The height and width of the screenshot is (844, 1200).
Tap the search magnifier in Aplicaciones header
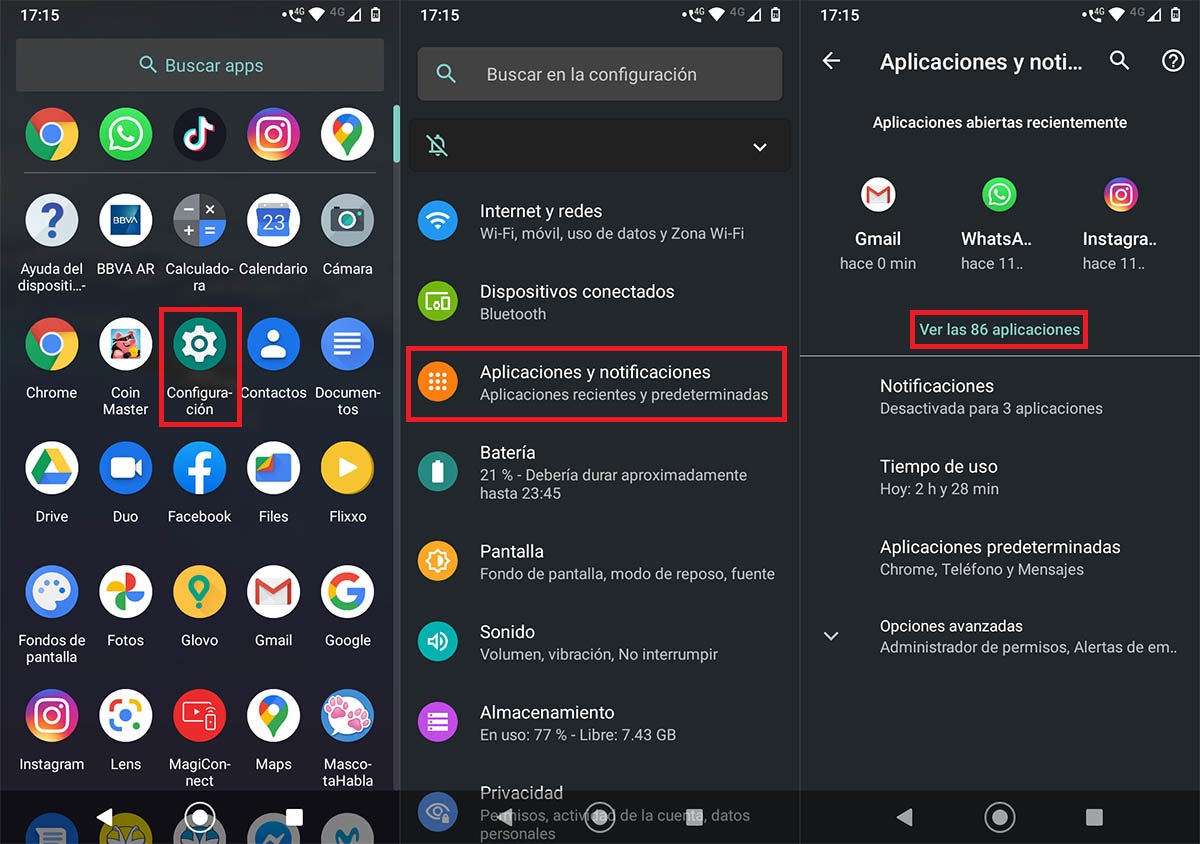click(x=1120, y=61)
